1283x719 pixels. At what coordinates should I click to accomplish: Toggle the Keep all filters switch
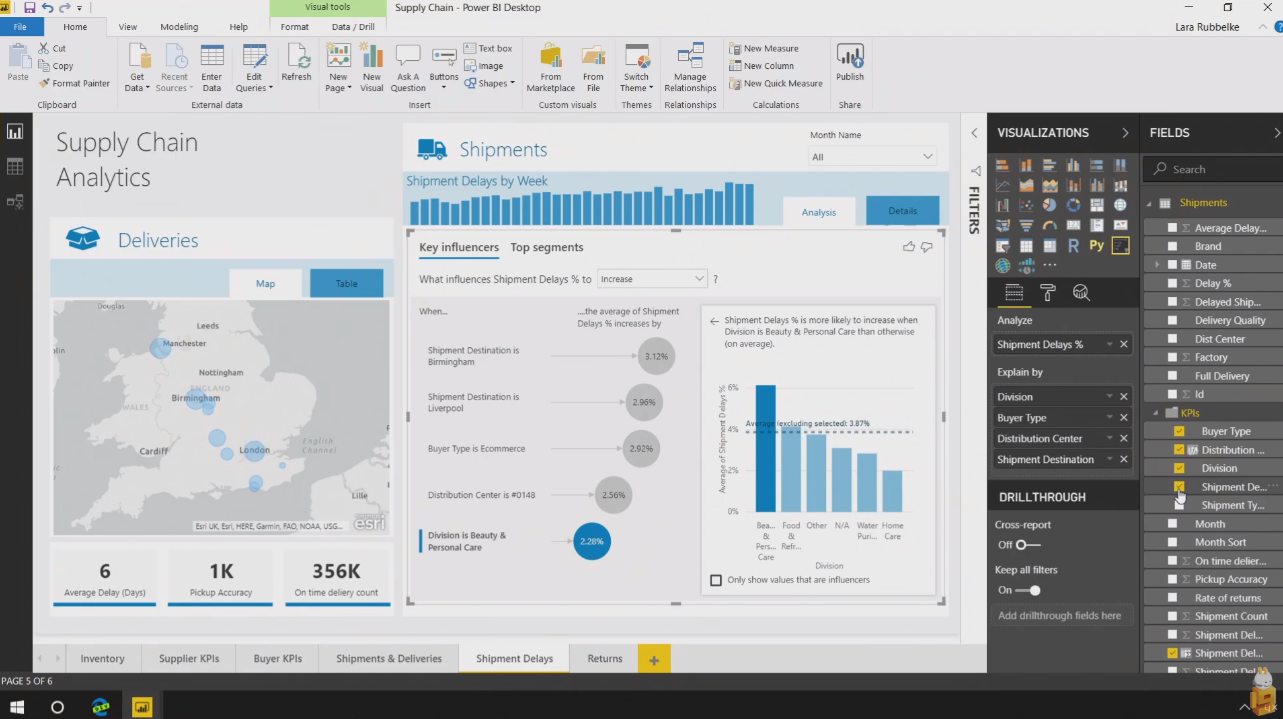[x=1029, y=590]
